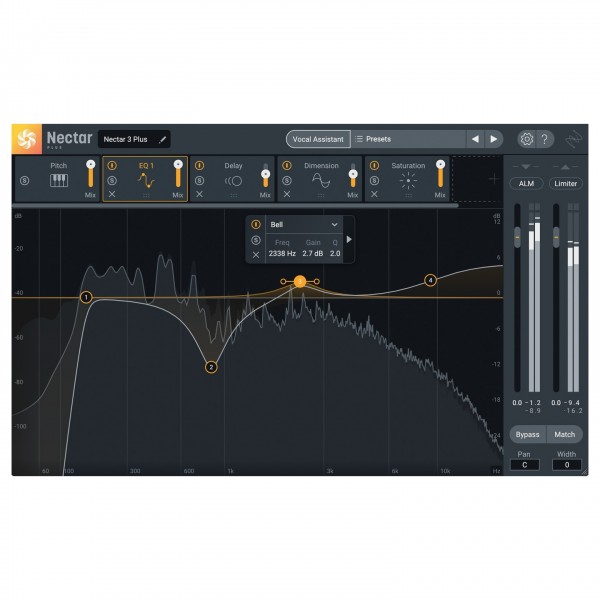
Task: Edit preset name with pencil icon
Action: (x=163, y=139)
